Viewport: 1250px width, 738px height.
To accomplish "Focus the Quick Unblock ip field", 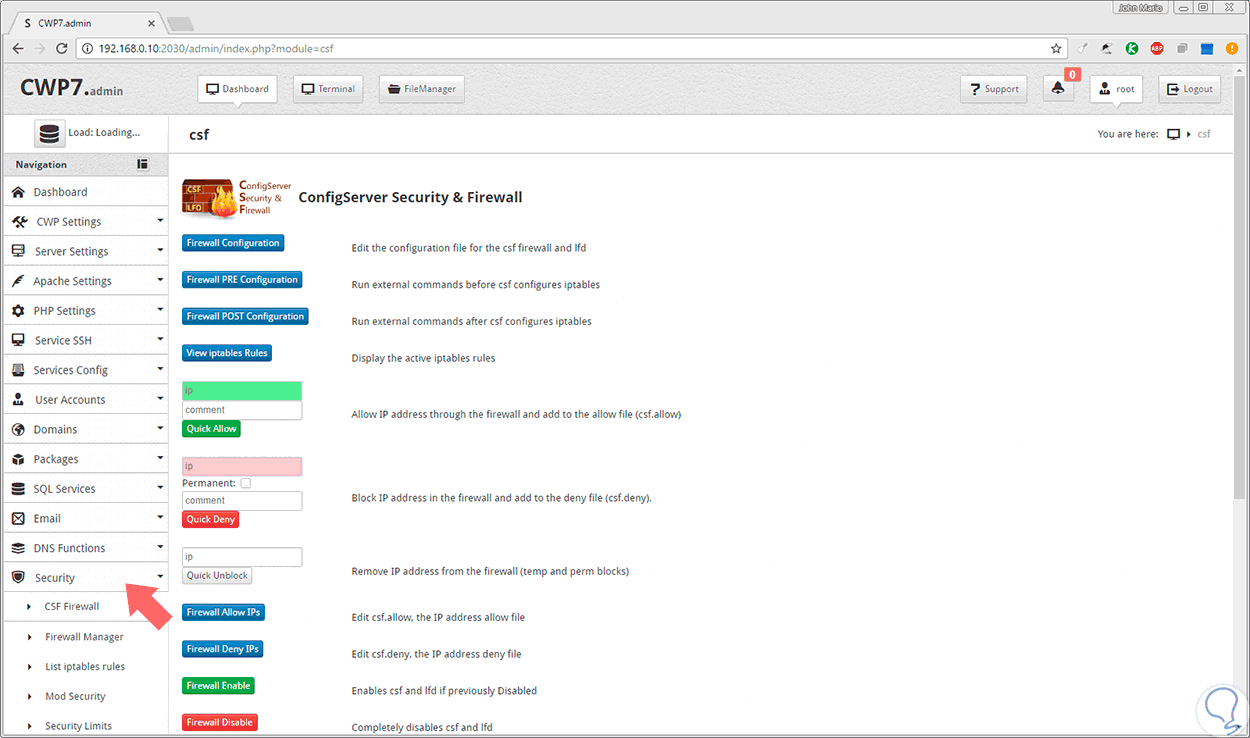I will point(242,557).
